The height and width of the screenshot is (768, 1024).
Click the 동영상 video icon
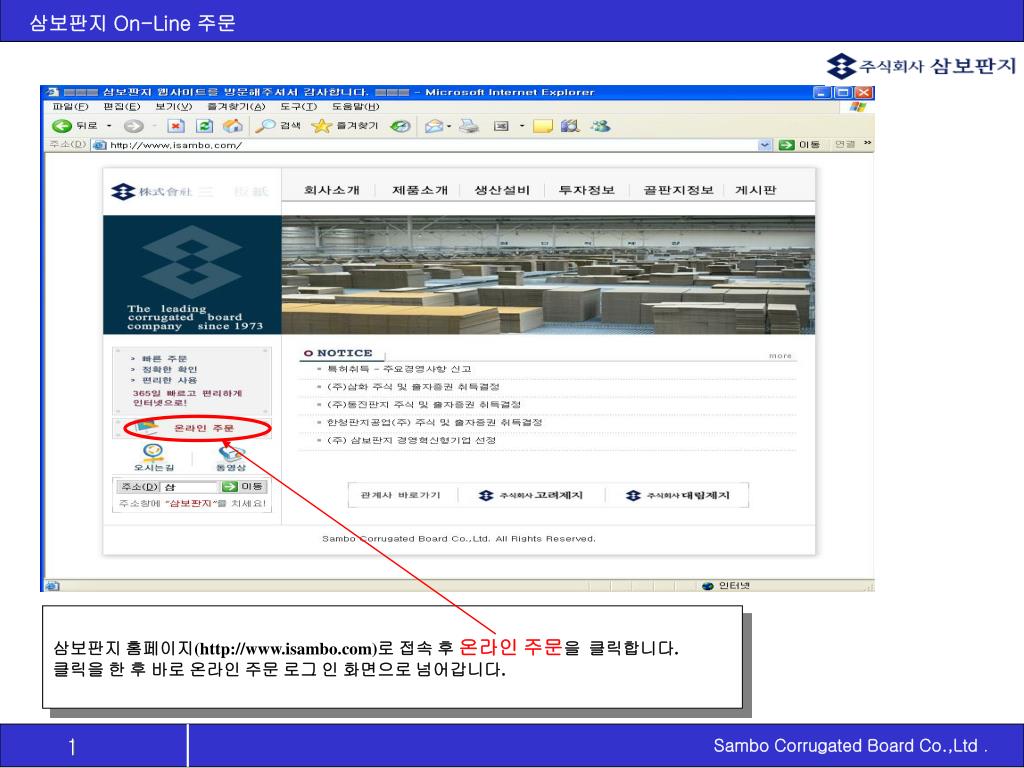(x=231, y=457)
